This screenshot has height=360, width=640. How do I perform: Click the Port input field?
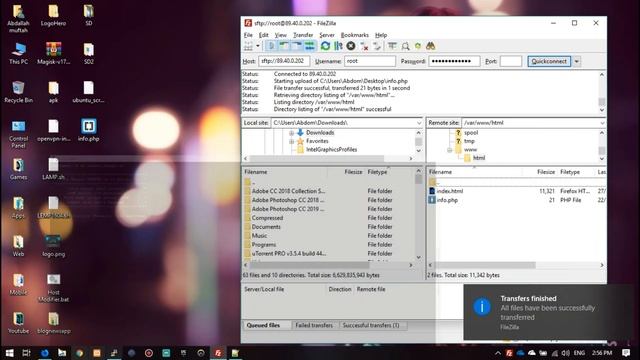(x=511, y=61)
